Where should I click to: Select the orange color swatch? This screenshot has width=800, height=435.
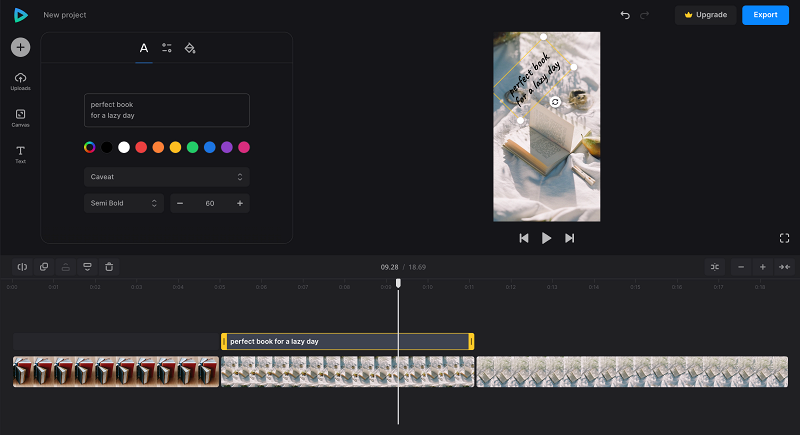[158, 147]
